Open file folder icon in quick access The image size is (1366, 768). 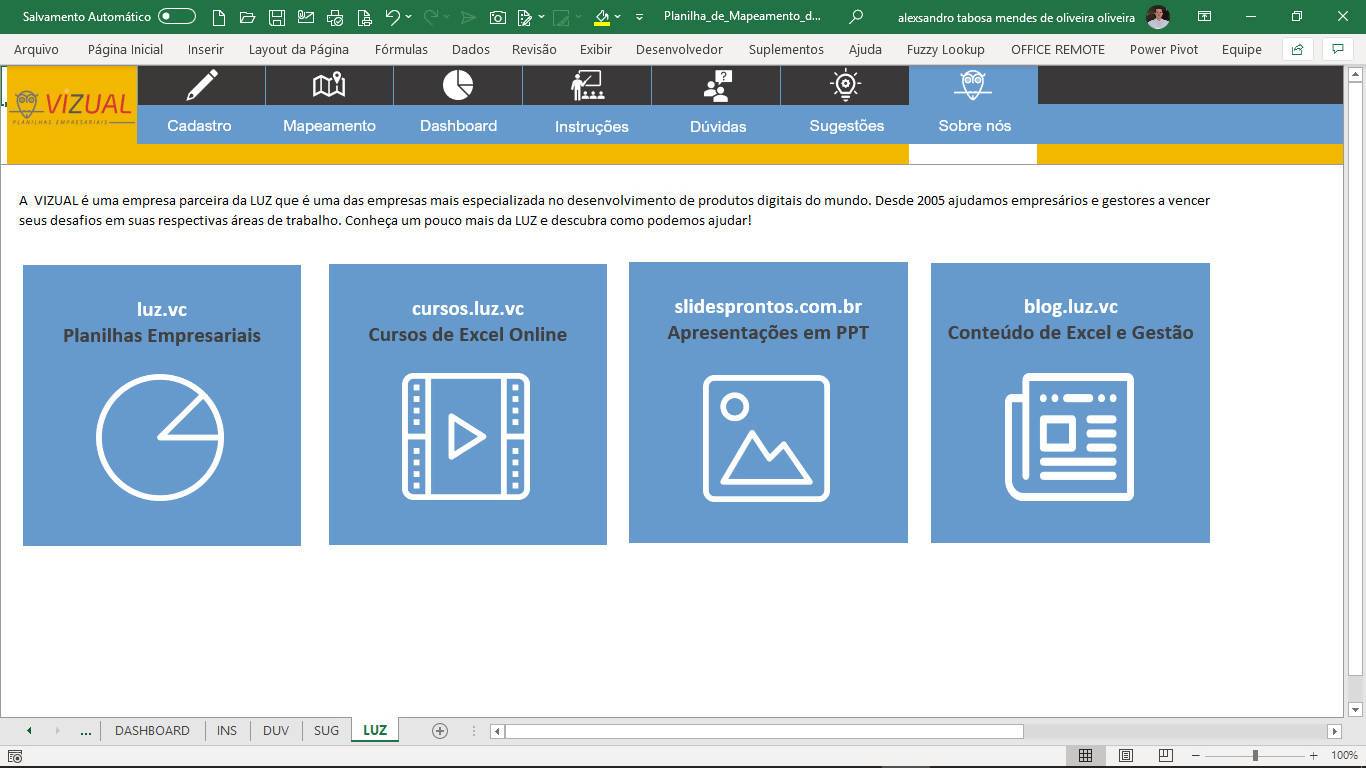click(248, 17)
